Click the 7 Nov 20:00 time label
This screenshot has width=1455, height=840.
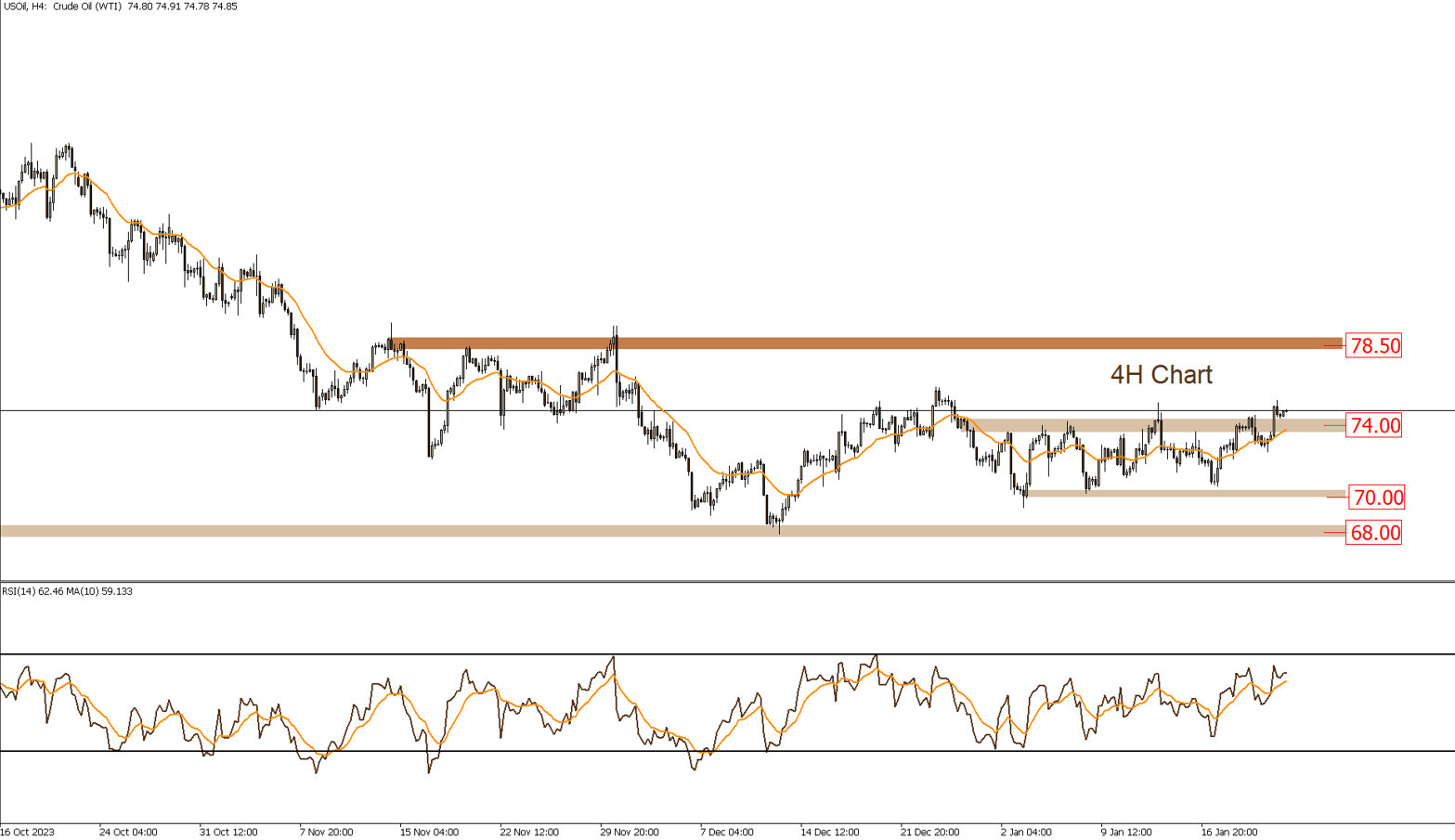[x=326, y=833]
